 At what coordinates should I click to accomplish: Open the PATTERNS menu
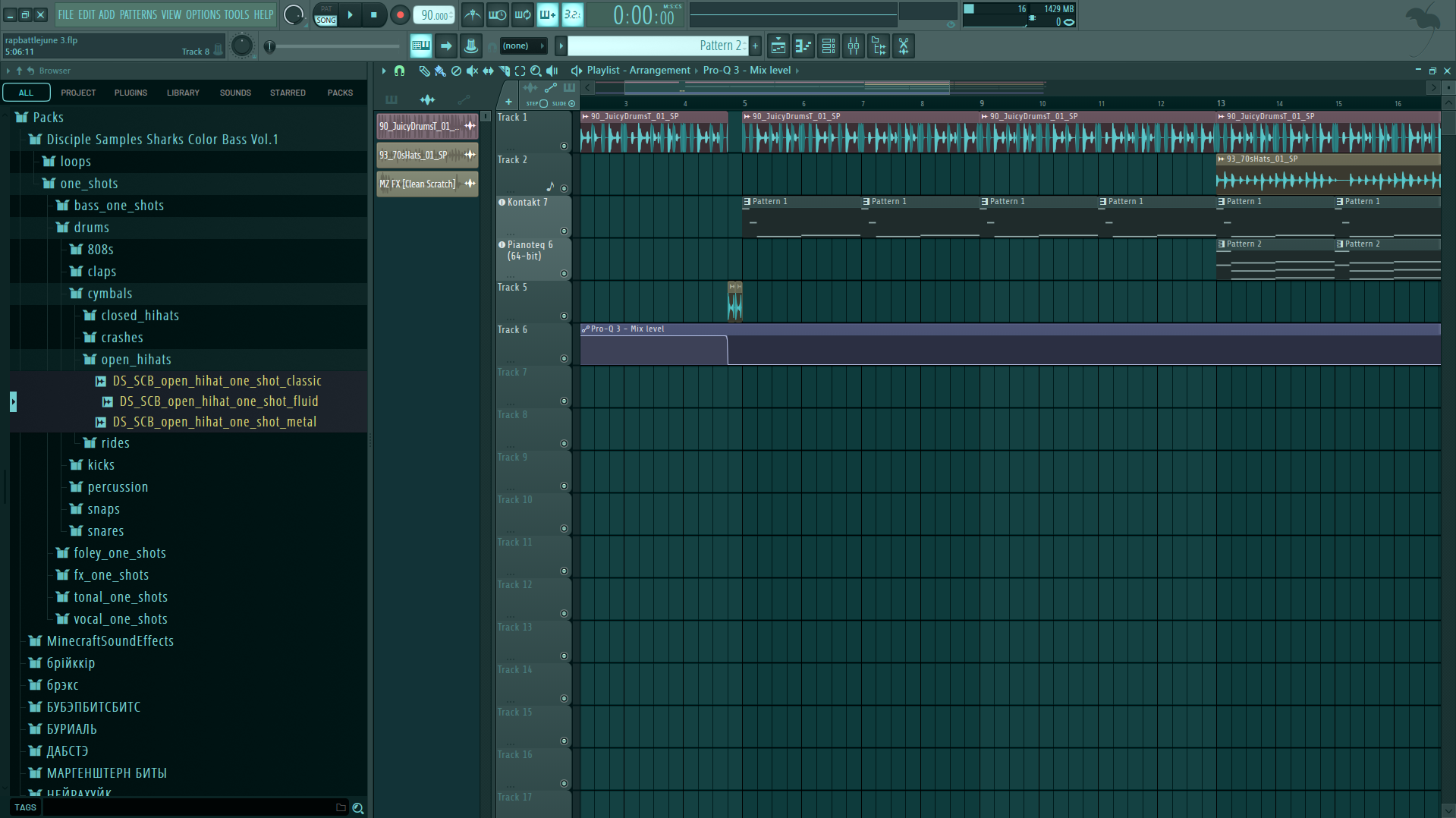click(138, 14)
